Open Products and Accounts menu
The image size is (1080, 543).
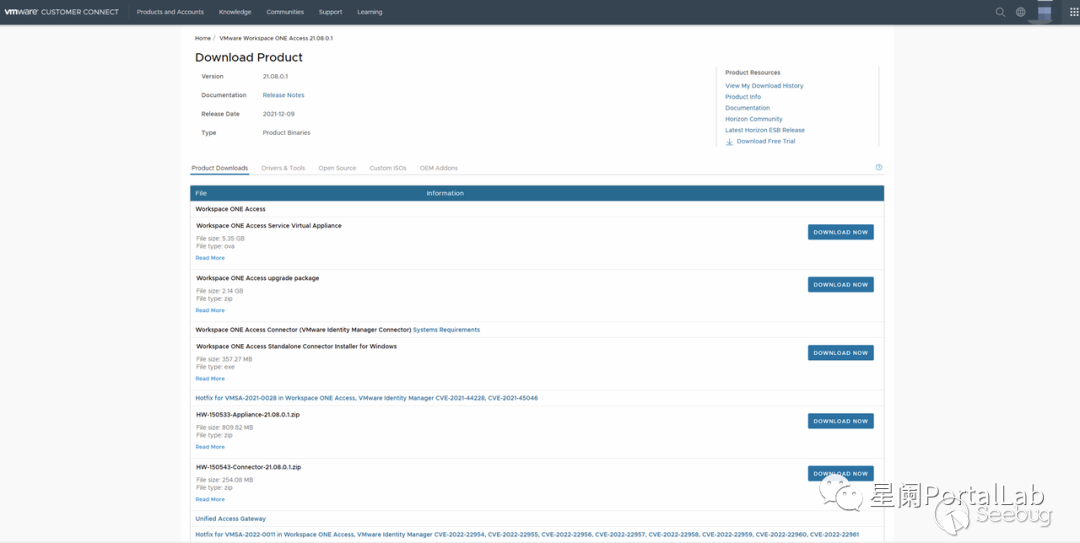pos(170,12)
